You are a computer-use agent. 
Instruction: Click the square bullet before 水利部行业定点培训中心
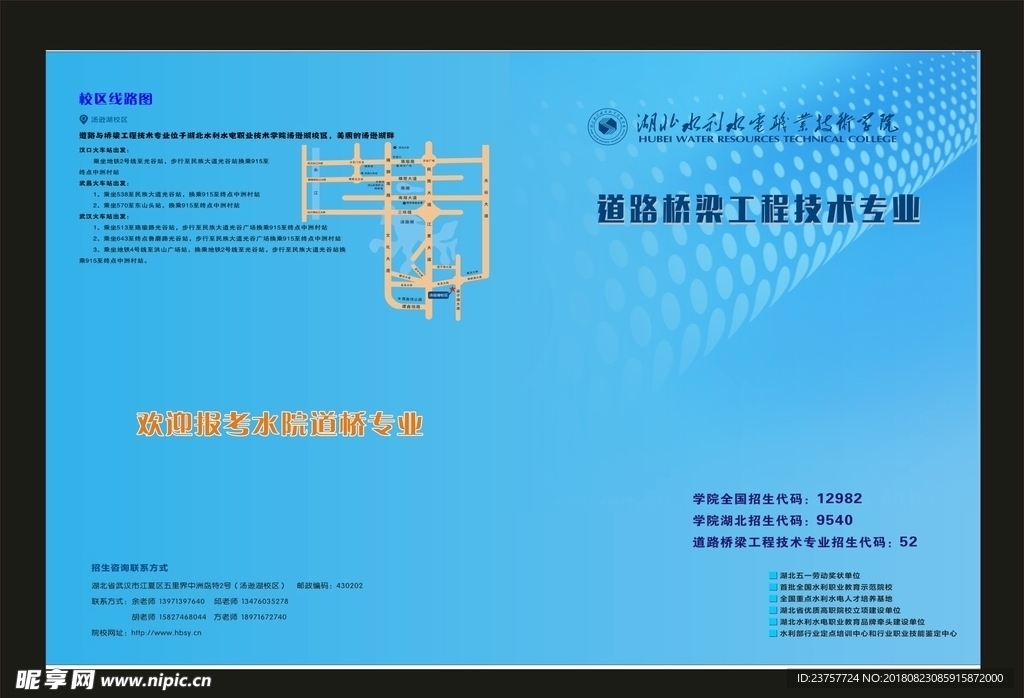773,633
